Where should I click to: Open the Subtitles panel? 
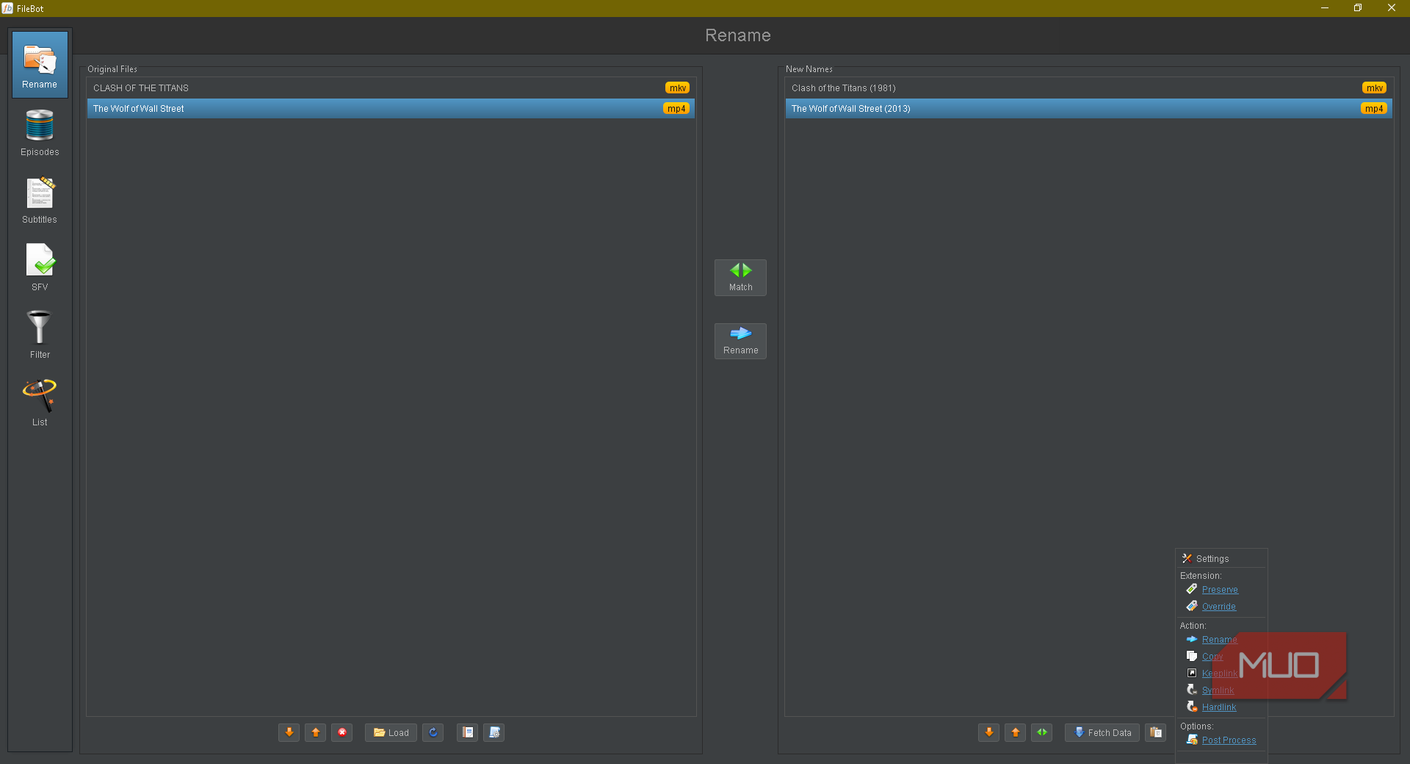[40, 199]
